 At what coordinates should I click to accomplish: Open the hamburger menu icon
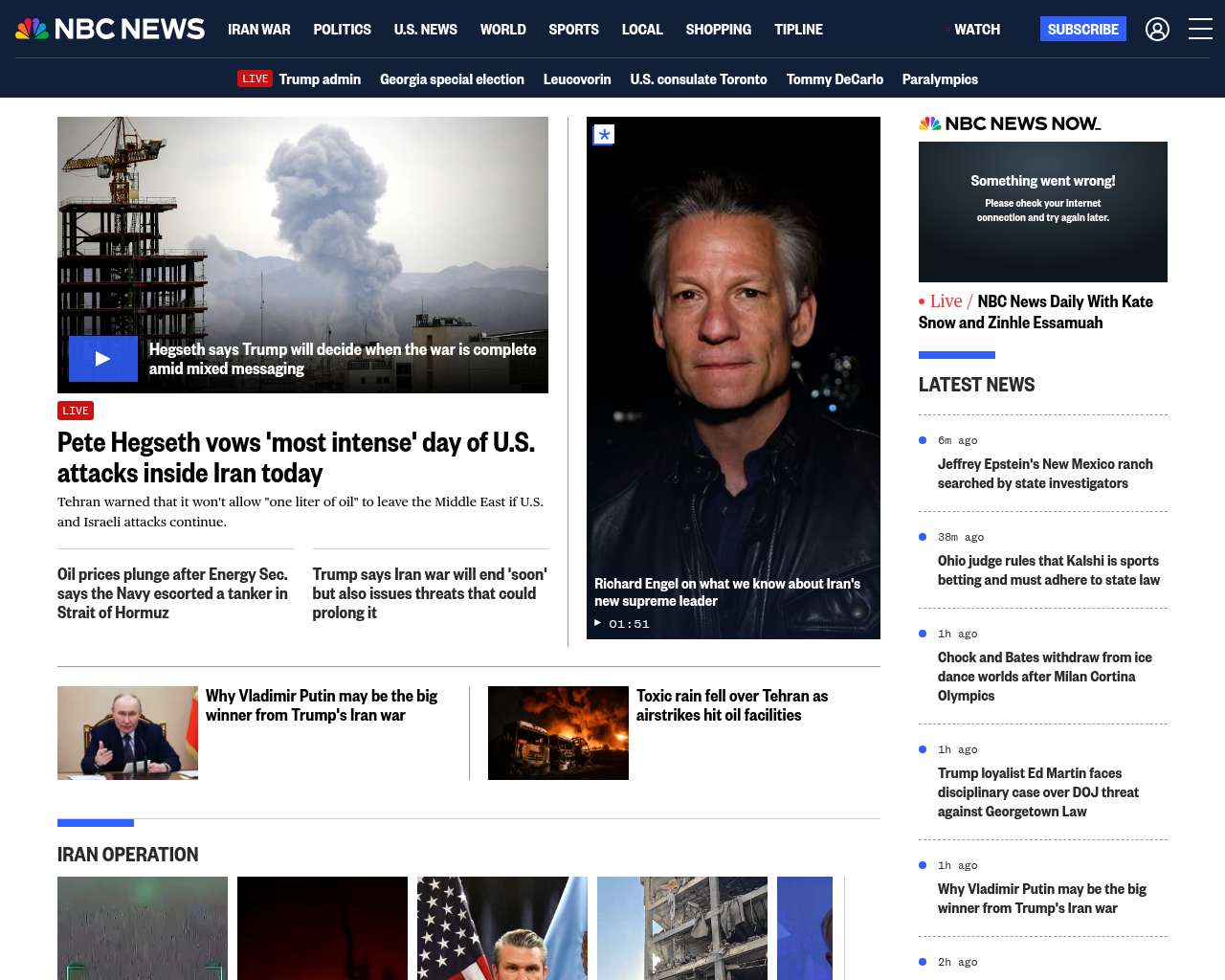(1200, 30)
